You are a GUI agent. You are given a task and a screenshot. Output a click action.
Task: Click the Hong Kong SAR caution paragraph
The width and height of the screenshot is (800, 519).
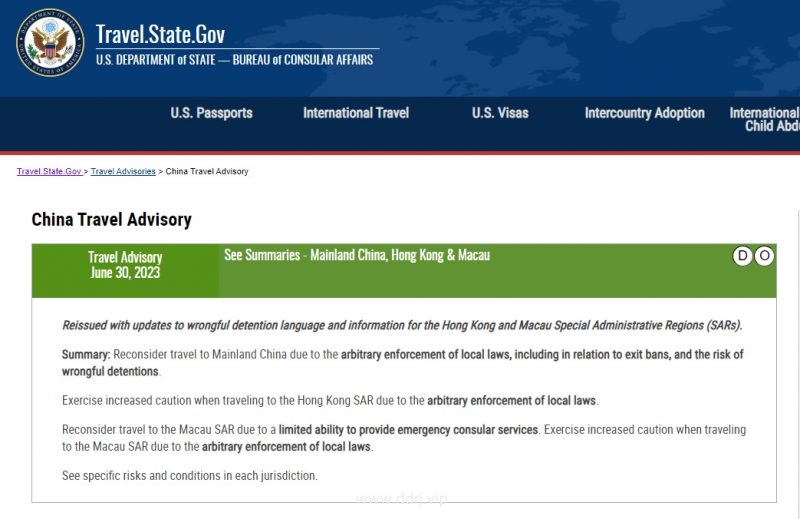point(330,401)
